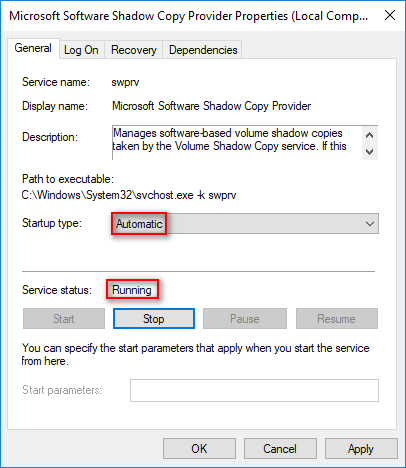
Task: Click the dialog title bar text
Action: 188,16
